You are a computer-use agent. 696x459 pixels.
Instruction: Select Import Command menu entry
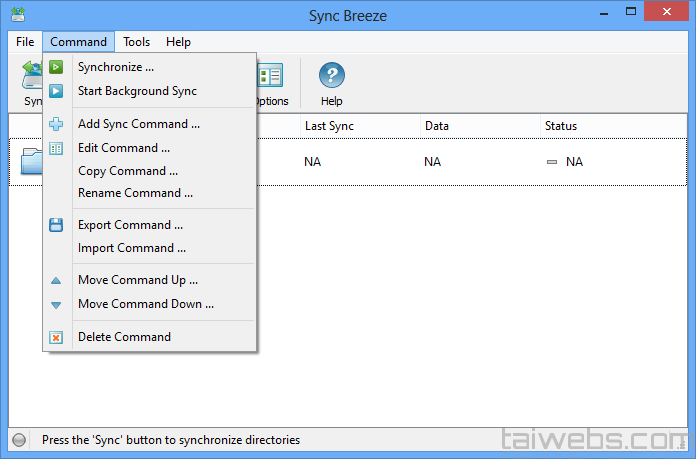click(131, 248)
